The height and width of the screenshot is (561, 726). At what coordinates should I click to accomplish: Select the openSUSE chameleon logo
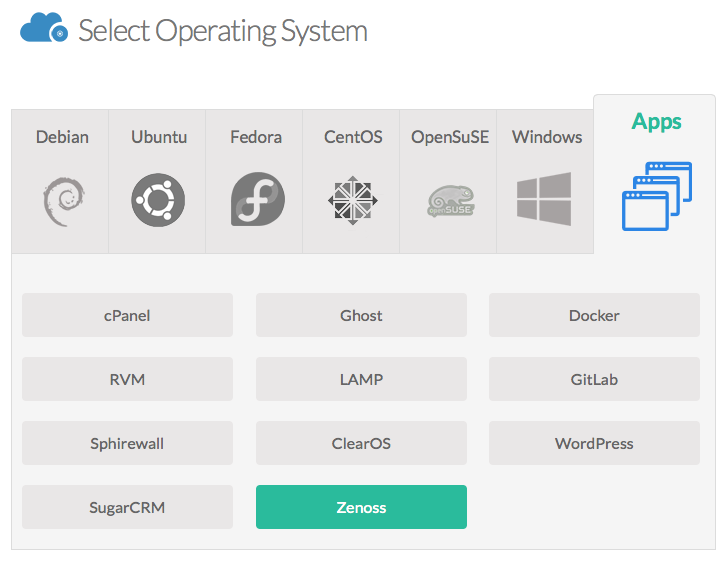pyautogui.click(x=451, y=201)
